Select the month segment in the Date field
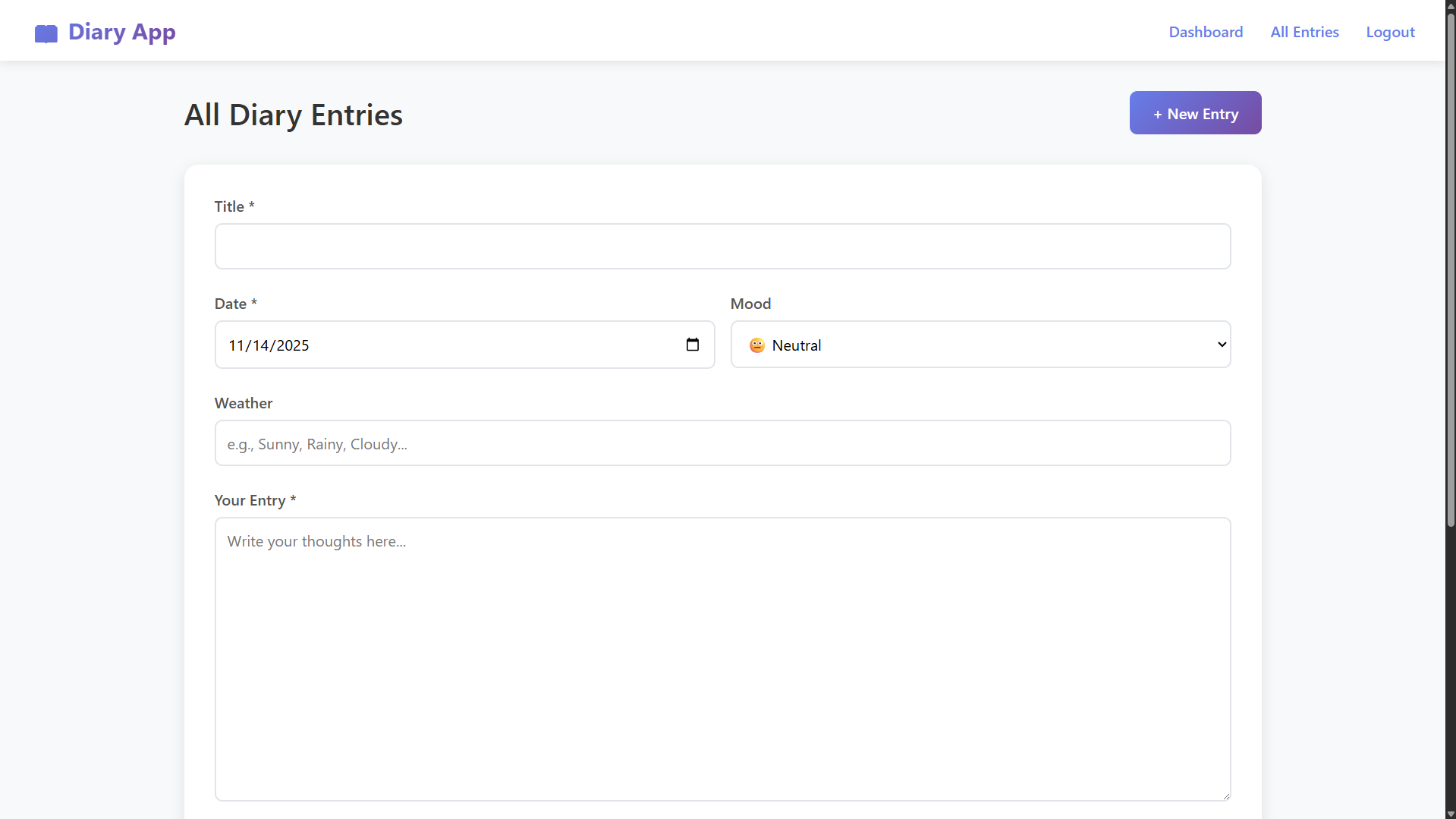This screenshot has width=1456, height=819. click(235, 345)
